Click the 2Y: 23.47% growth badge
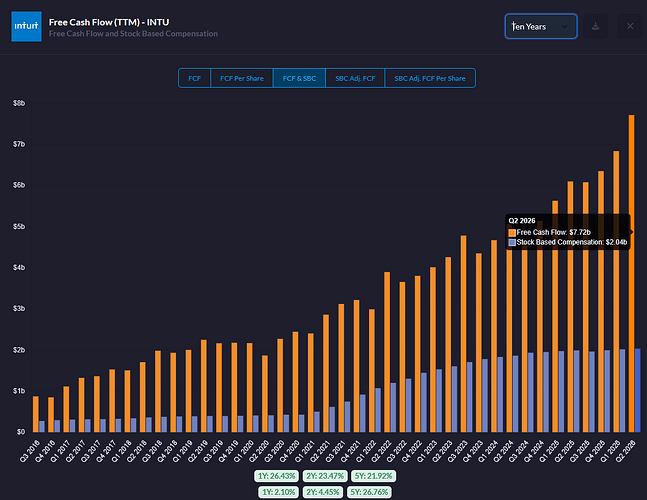The height and width of the screenshot is (500, 647). tap(325, 476)
